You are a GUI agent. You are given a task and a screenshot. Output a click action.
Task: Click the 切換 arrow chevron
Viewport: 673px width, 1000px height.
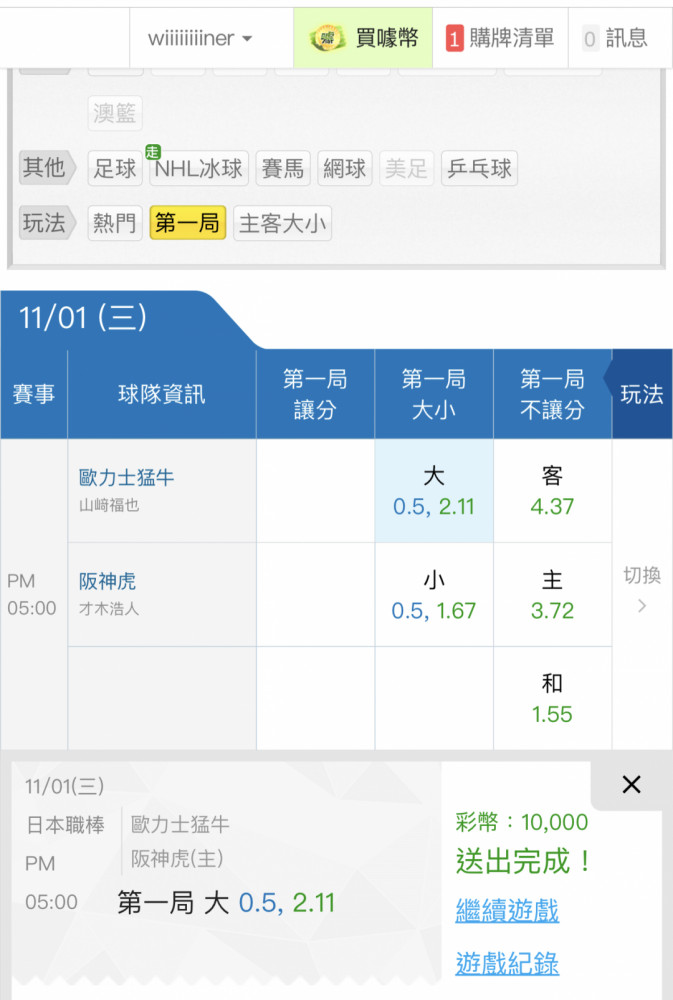pos(642,606)
